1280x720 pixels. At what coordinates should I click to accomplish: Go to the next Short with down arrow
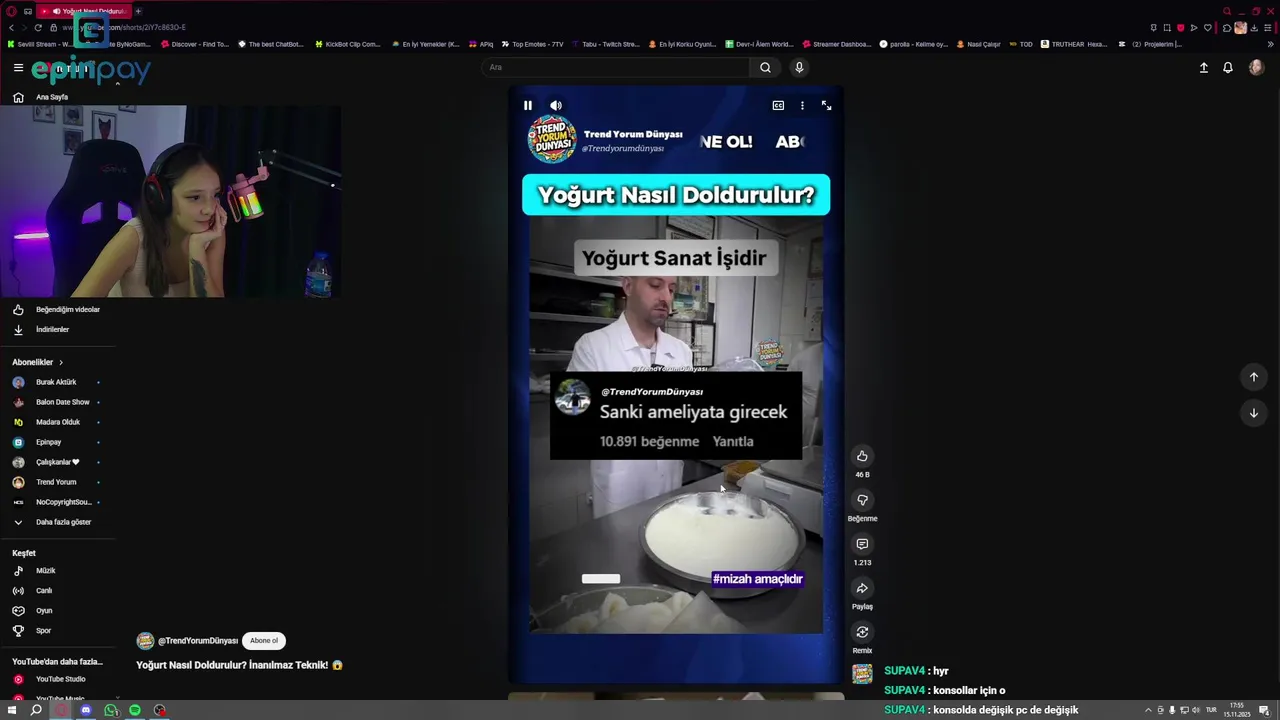pyautogui.click(x=1253, y=413)
